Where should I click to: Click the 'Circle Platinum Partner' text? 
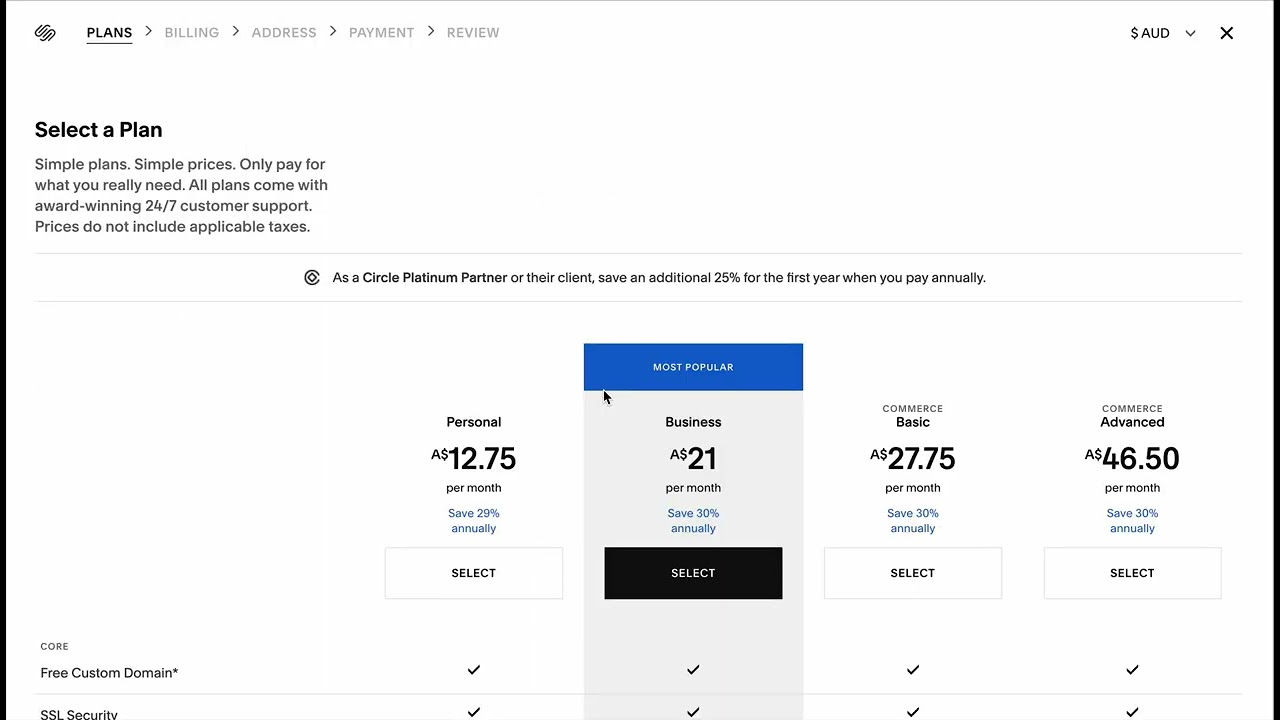point(435,278)
